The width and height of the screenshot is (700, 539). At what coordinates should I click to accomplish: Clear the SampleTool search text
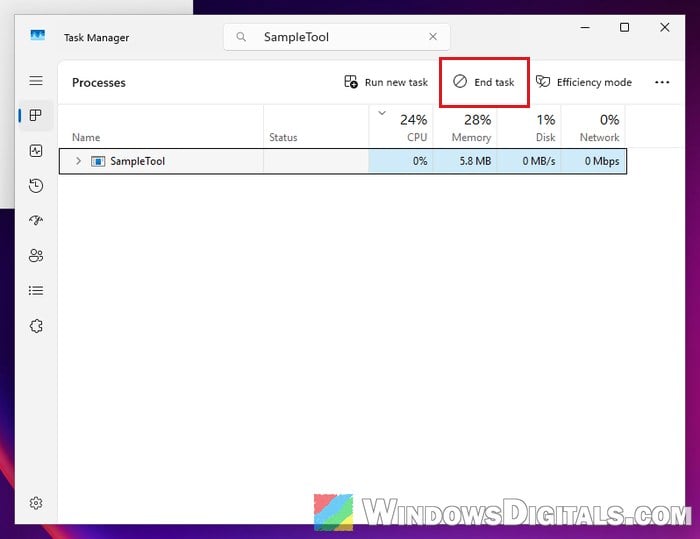pos(433,37)
